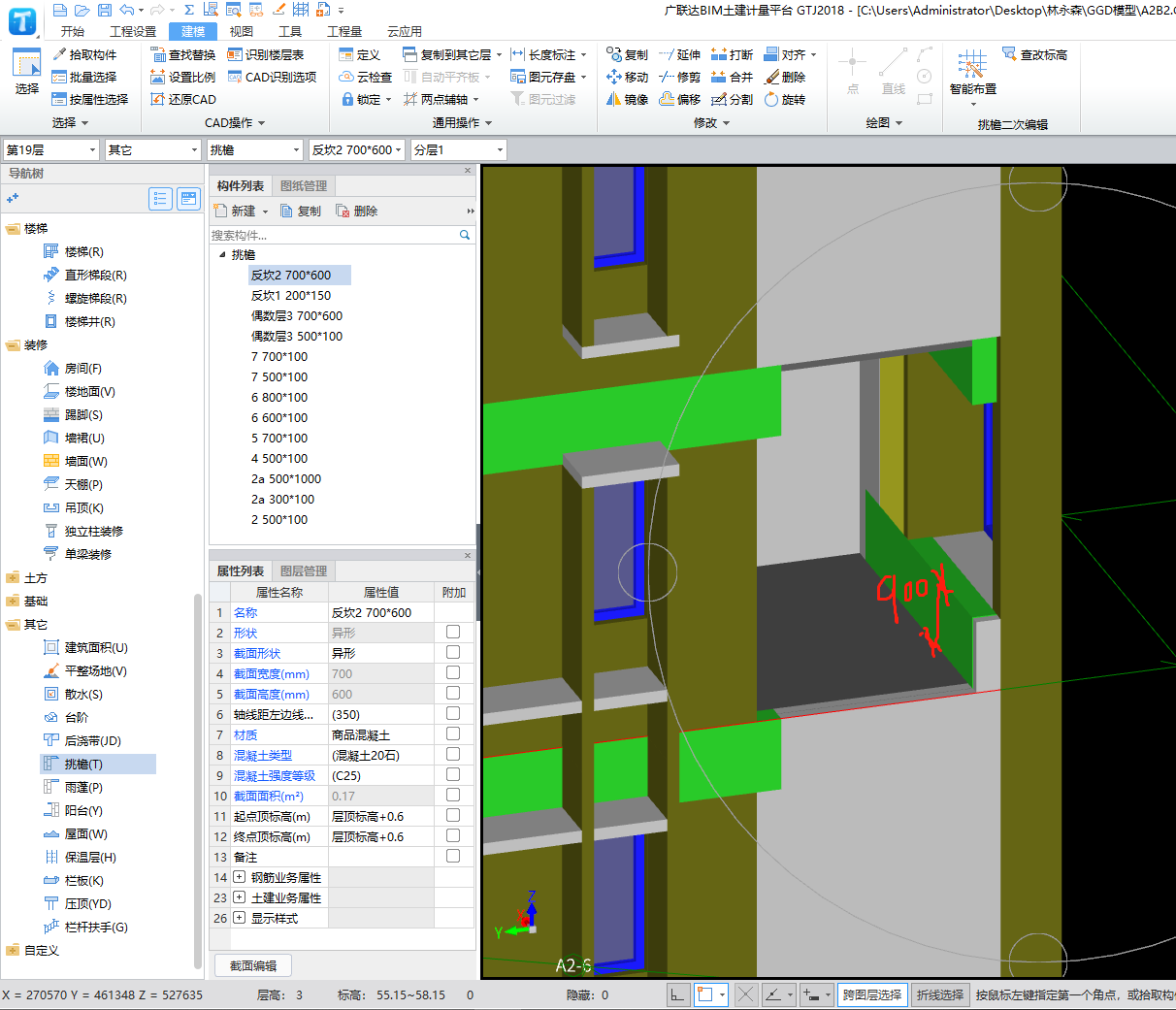Click the Sum (Σ) calculate icon

[189, 10]
